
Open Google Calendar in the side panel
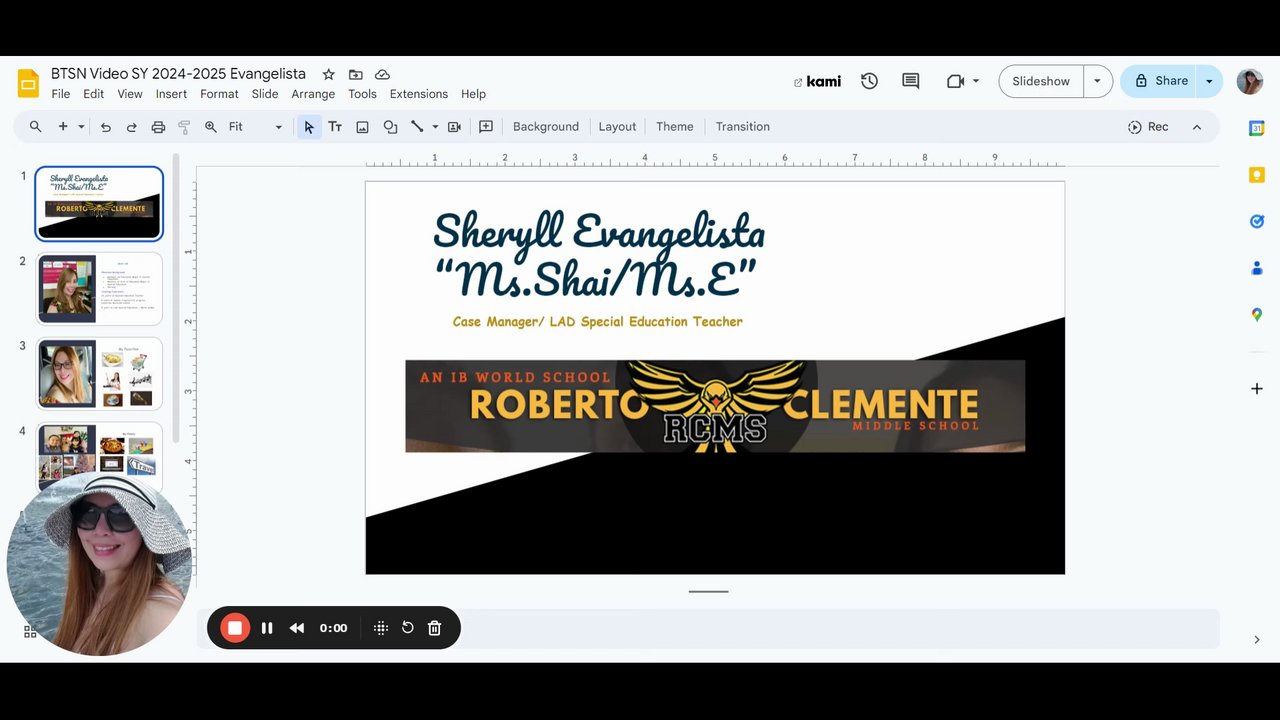(x=1257, y=128)
